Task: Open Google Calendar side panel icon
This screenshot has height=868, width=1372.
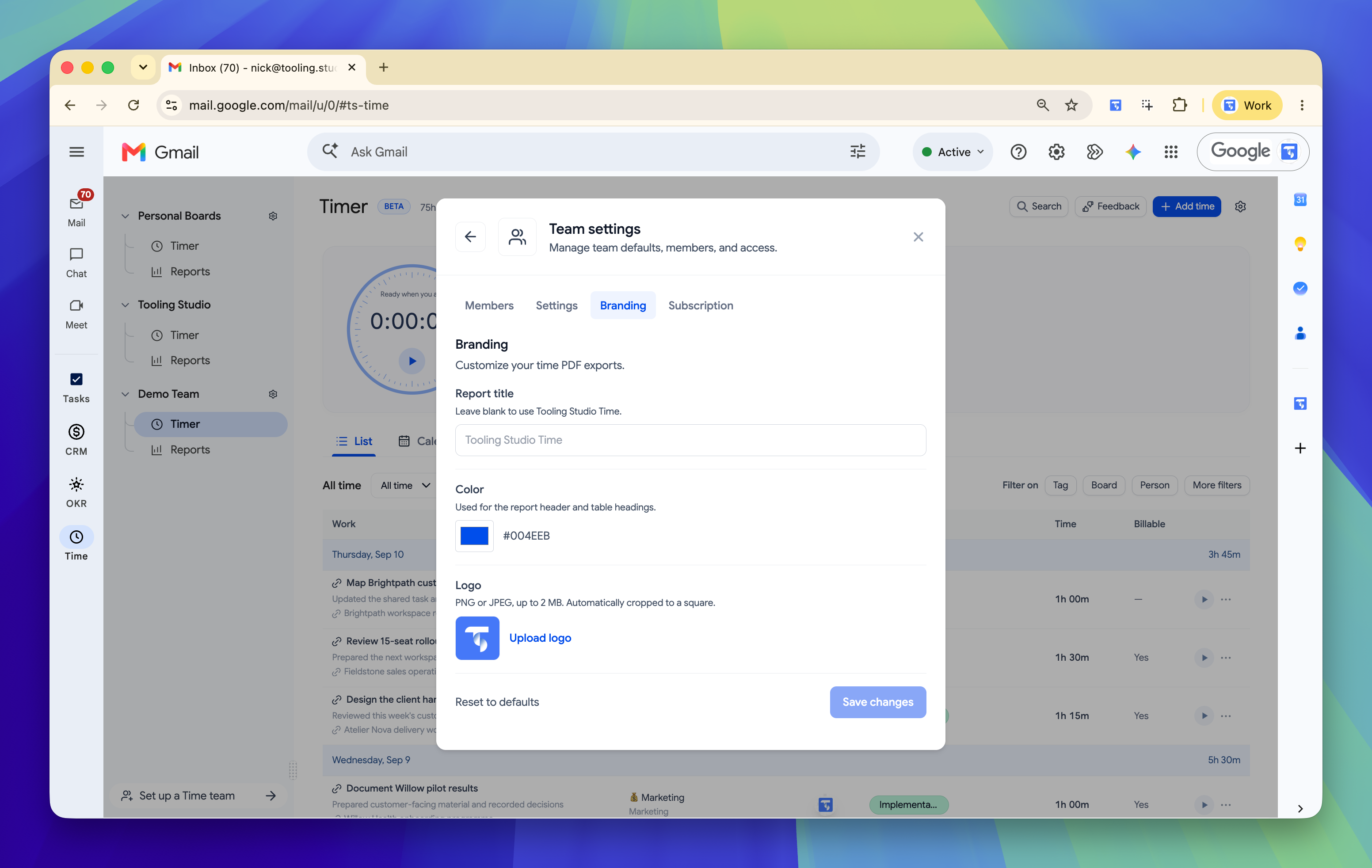Action: click(1300, 199)
